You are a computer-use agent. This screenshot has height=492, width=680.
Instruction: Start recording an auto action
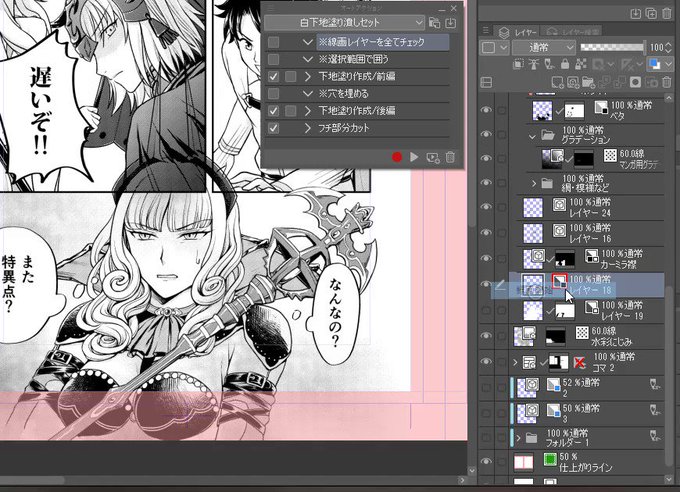[396, 157]
